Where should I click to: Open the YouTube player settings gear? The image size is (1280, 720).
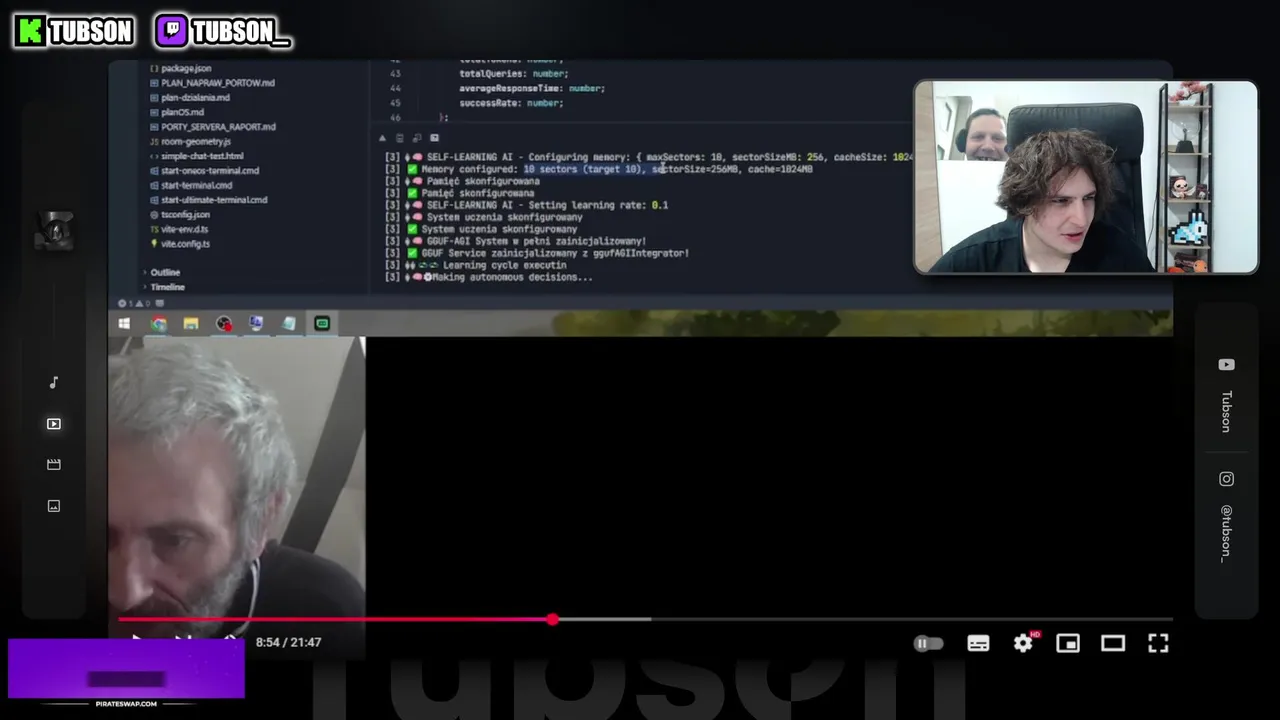tap(1023, 643)
